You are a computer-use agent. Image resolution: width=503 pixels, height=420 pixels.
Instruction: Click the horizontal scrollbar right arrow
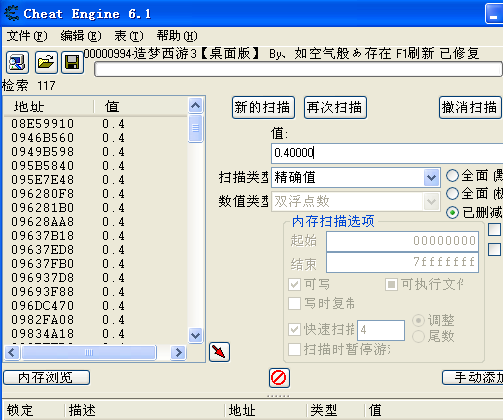(178, 352)
